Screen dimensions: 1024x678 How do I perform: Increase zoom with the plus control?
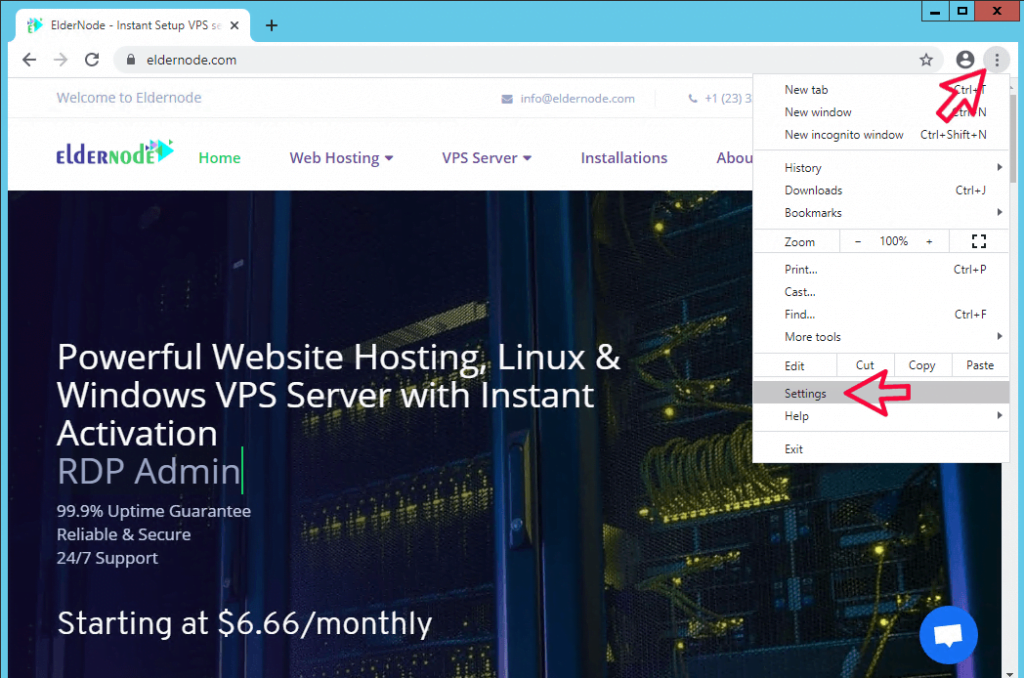(930, 241)
